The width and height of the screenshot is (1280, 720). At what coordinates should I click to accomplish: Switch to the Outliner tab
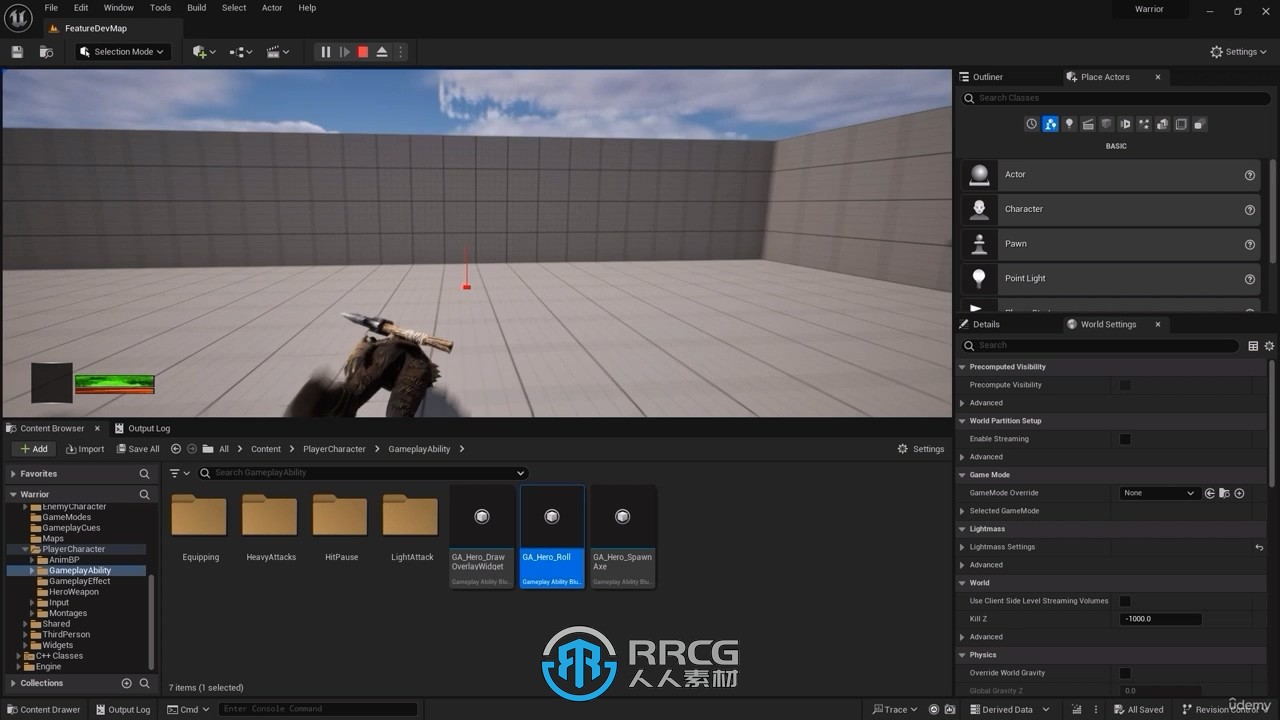[981, 77]
